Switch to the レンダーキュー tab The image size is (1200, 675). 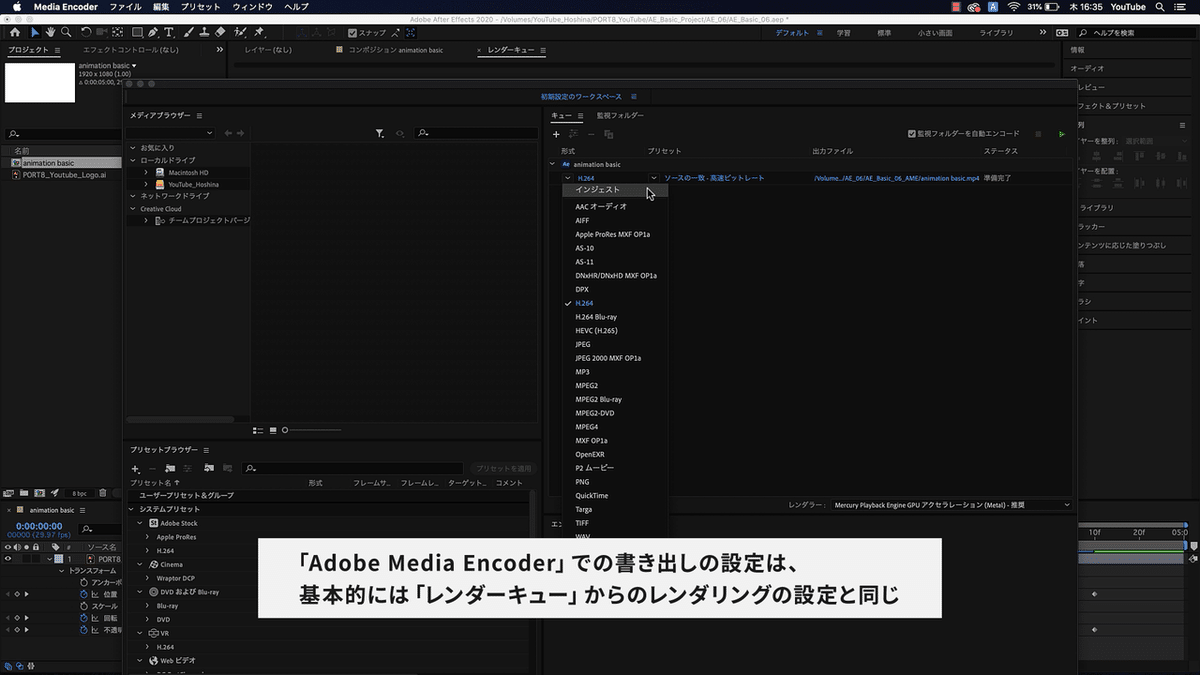click(511, 49)
